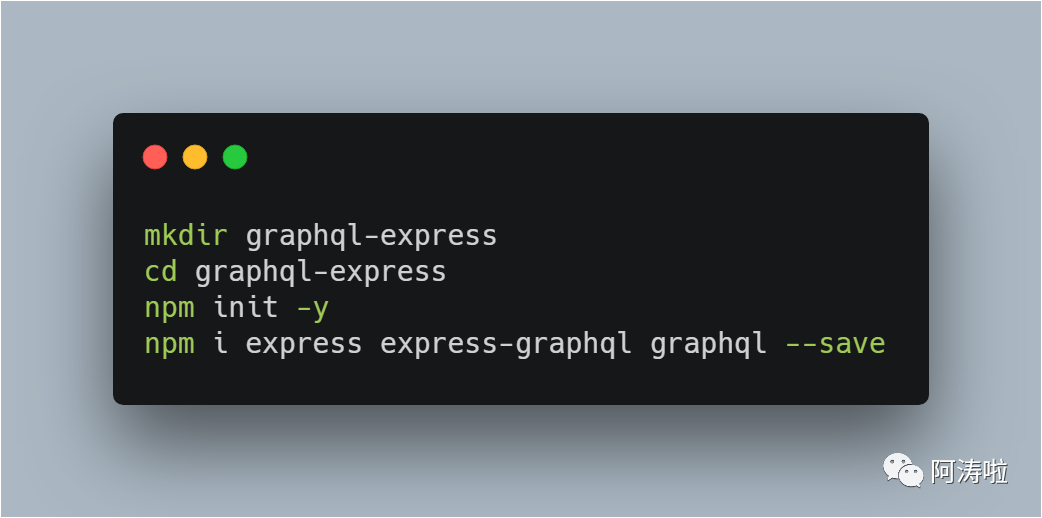The height and width of the screenshot is (518, 1042).
Task: Click the --save flag
Action: pos(835,344)
